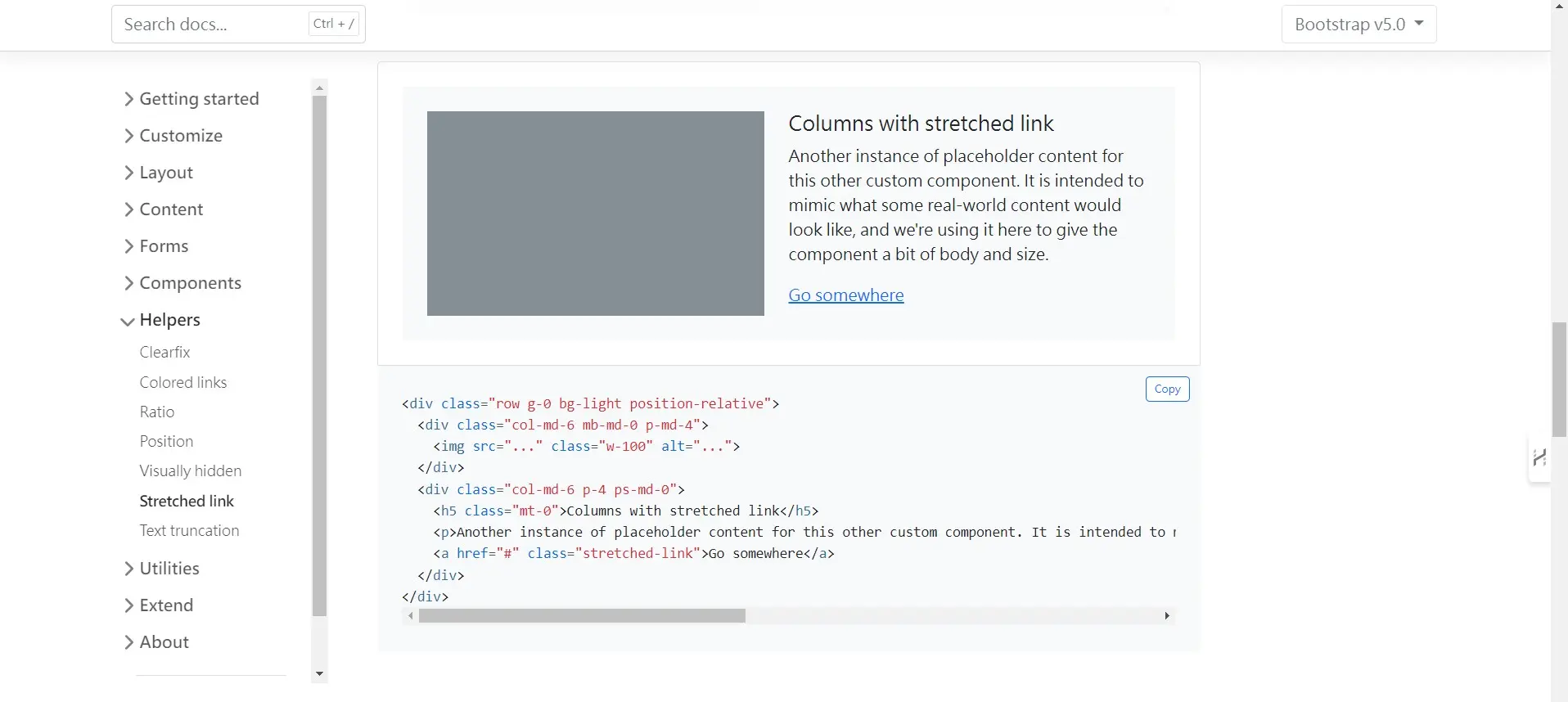Screen dimensions: 1568x702
Task: Open the Bootstrap v5.0 version dropdown
Action: click(x=1358, y=25)
